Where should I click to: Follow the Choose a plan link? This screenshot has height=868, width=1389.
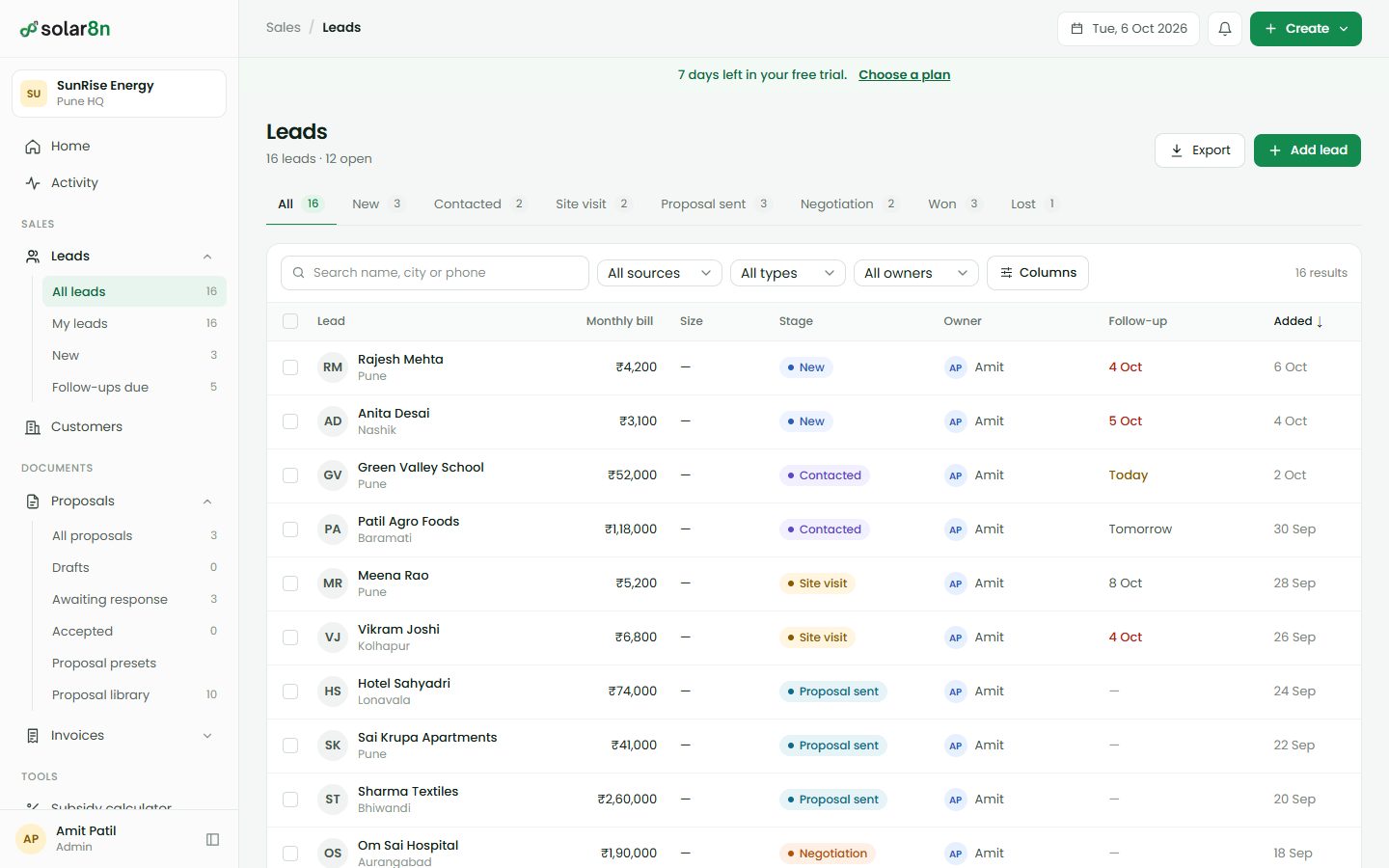tap(904, 75)
